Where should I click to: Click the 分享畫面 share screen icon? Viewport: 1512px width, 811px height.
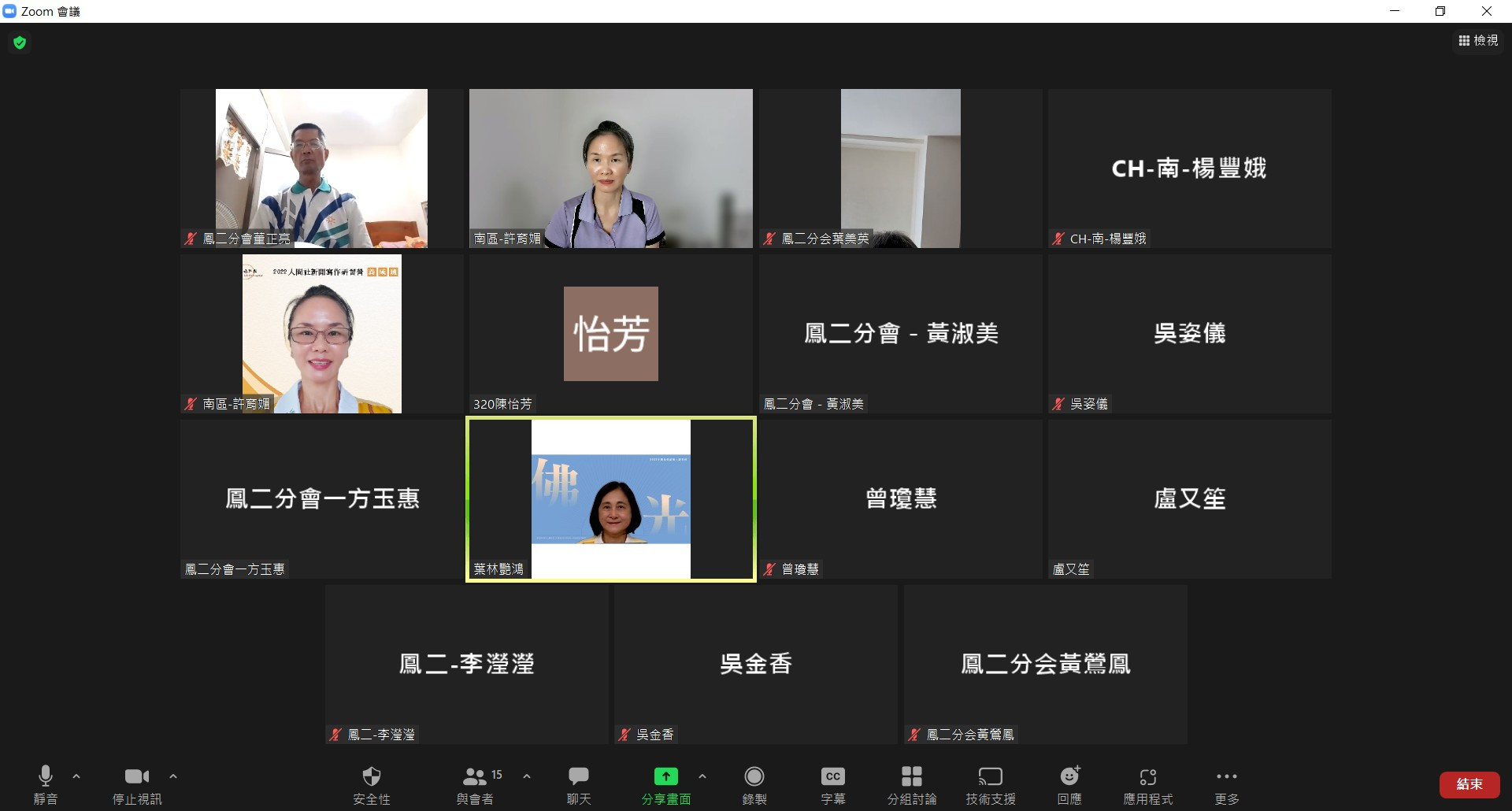coord(665,777)
